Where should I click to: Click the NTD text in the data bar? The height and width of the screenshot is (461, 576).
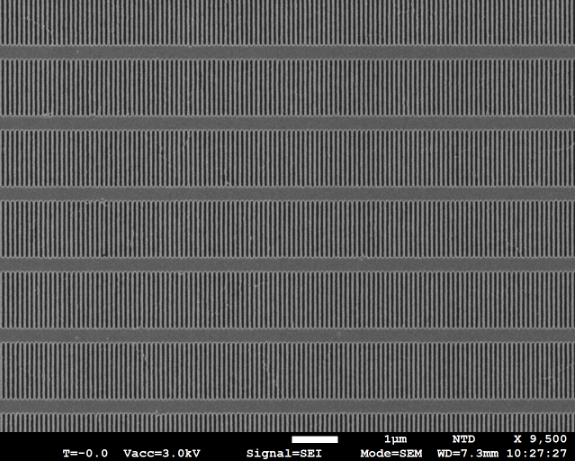click(x=464, y=439)
